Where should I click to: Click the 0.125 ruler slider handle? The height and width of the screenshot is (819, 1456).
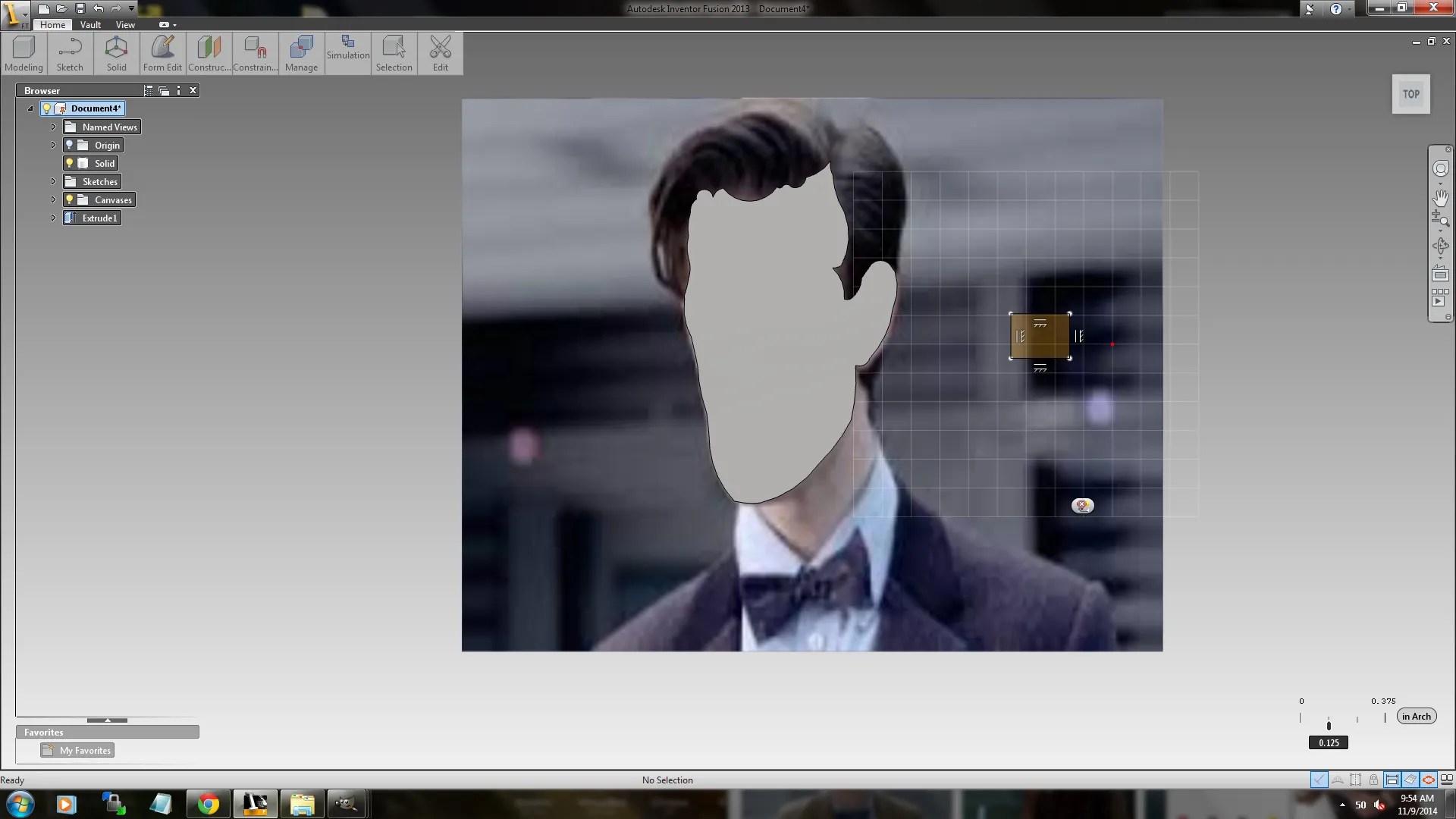(x=1329, y=726)
